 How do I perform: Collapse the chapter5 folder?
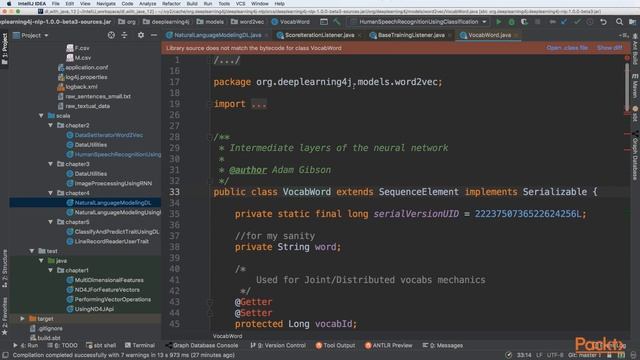point(51,222)
